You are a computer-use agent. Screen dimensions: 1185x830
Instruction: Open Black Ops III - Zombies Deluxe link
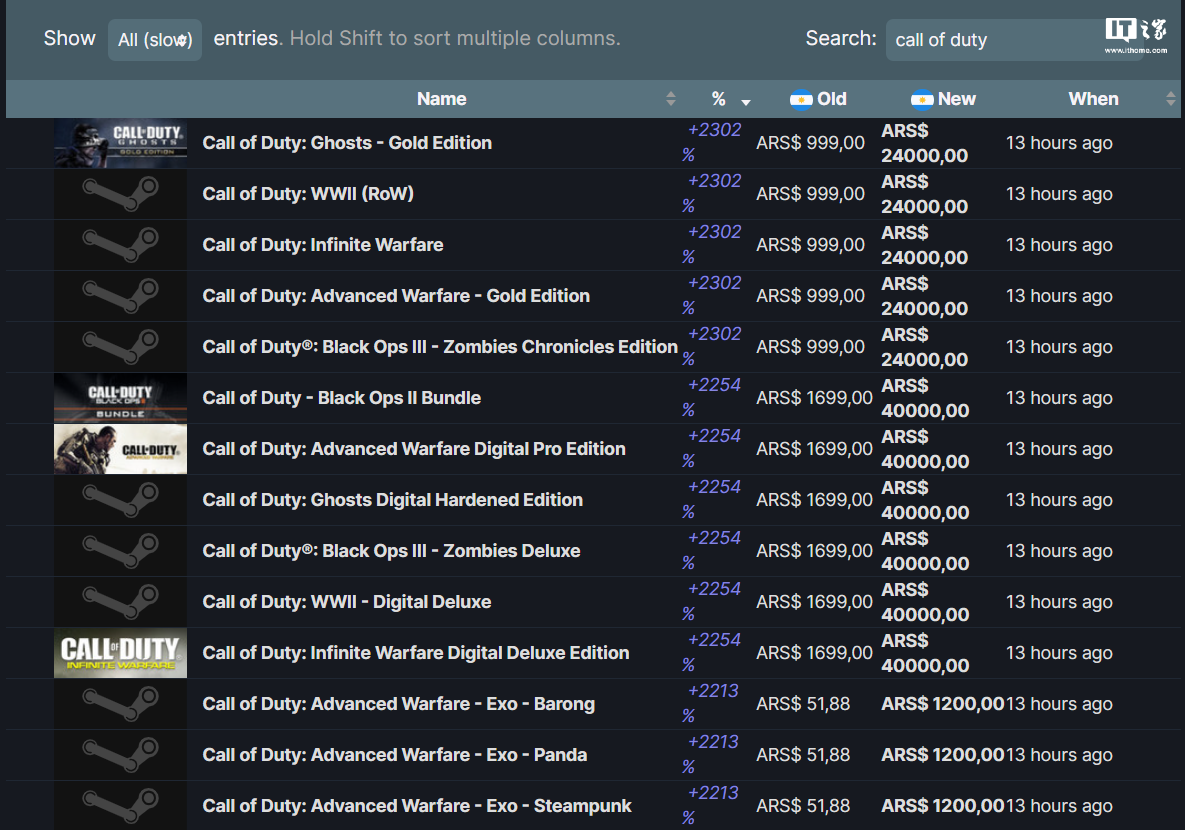point(391,551)
